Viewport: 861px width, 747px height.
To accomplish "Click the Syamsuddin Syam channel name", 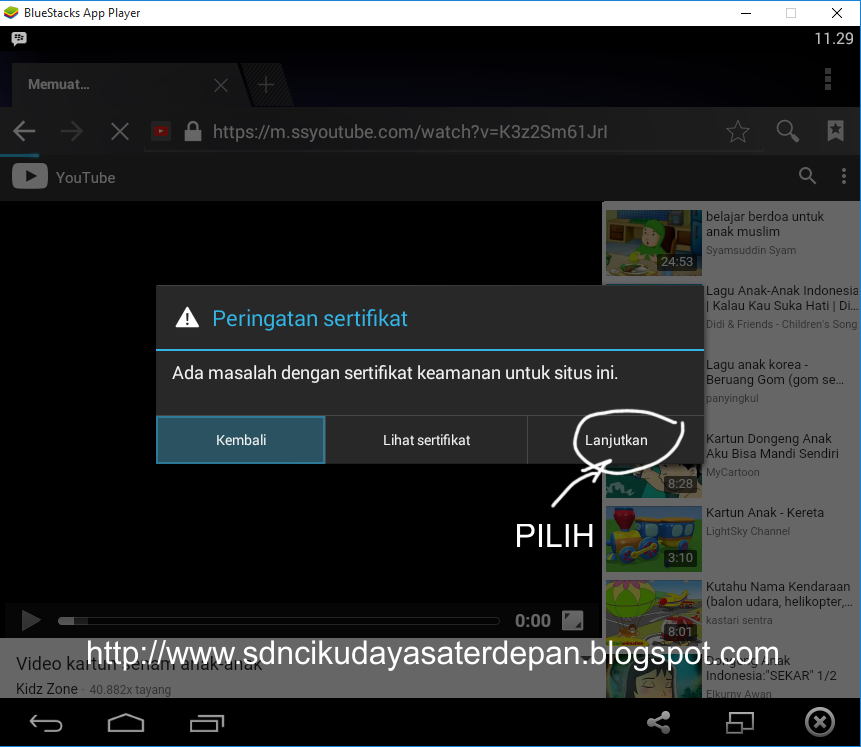I will [751, 250].
